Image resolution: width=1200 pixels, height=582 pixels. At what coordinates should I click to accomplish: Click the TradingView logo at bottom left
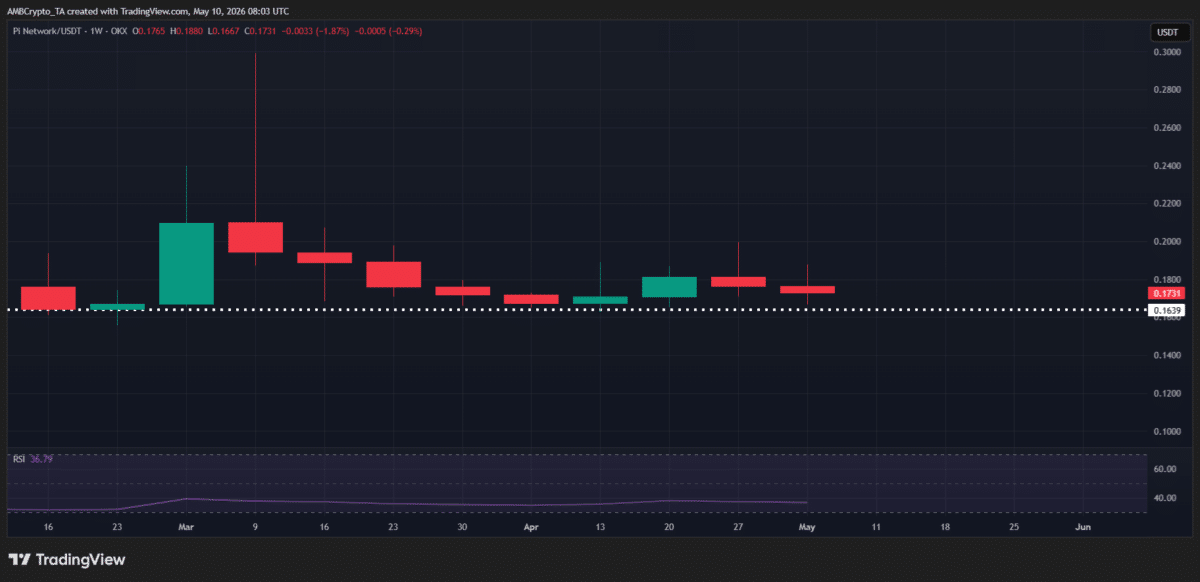tap(67, 560)
